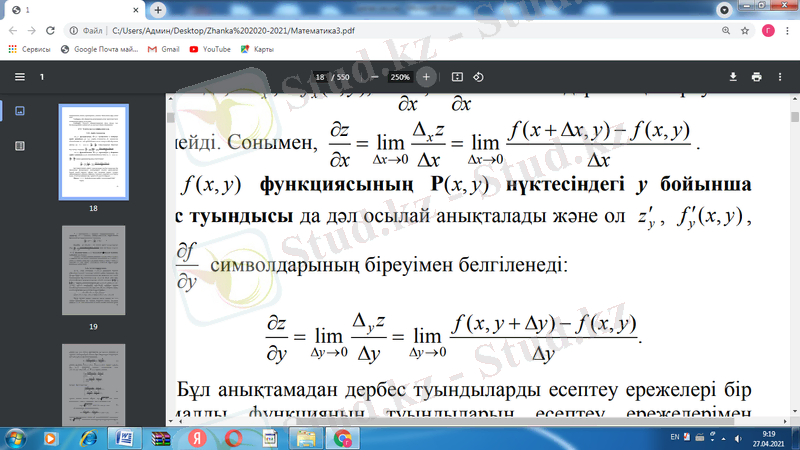The width and height of the screenshot is (800, 450).
Task: Open Yandex browser from the taskbar
Action: [197, 438]
